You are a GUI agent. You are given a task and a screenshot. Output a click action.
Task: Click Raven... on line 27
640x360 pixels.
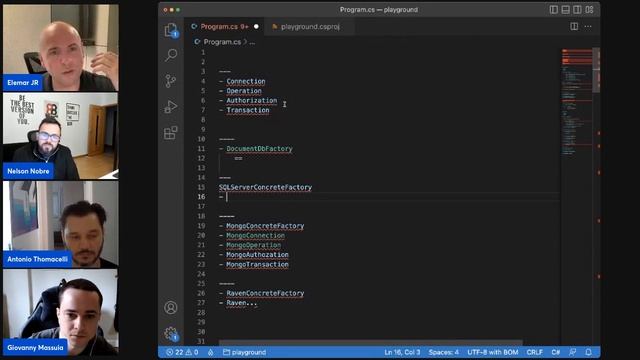pyautogui.click(x=242, y=303)
